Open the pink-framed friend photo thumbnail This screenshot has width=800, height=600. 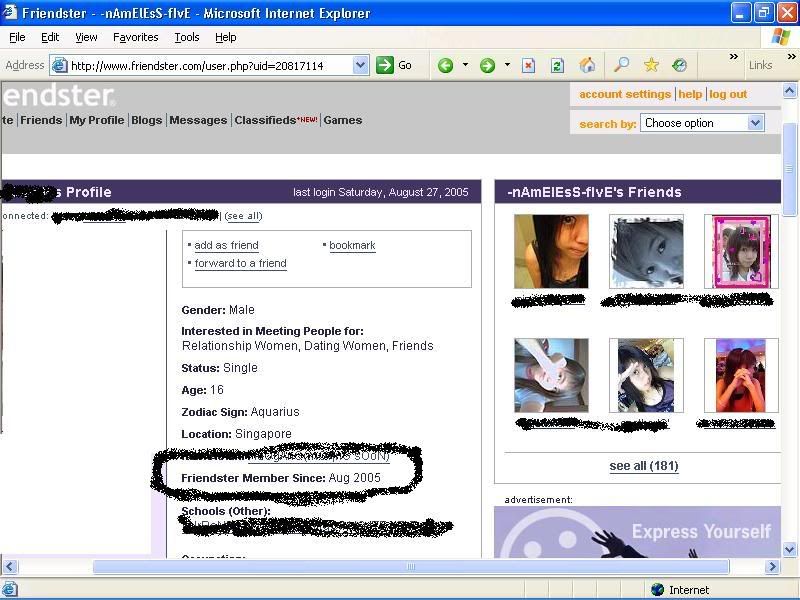coord(741,252)
